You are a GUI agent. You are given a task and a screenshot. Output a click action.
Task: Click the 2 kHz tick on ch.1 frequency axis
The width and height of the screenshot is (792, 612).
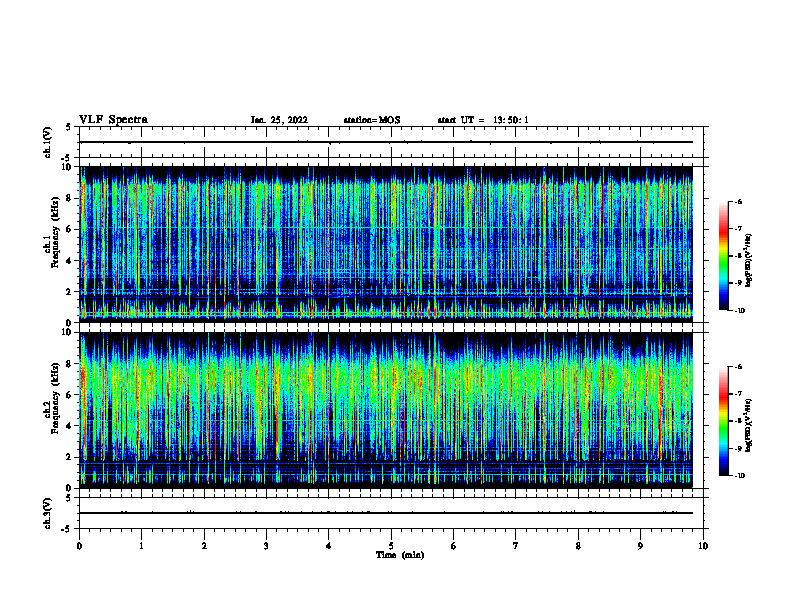click(69, 292)
